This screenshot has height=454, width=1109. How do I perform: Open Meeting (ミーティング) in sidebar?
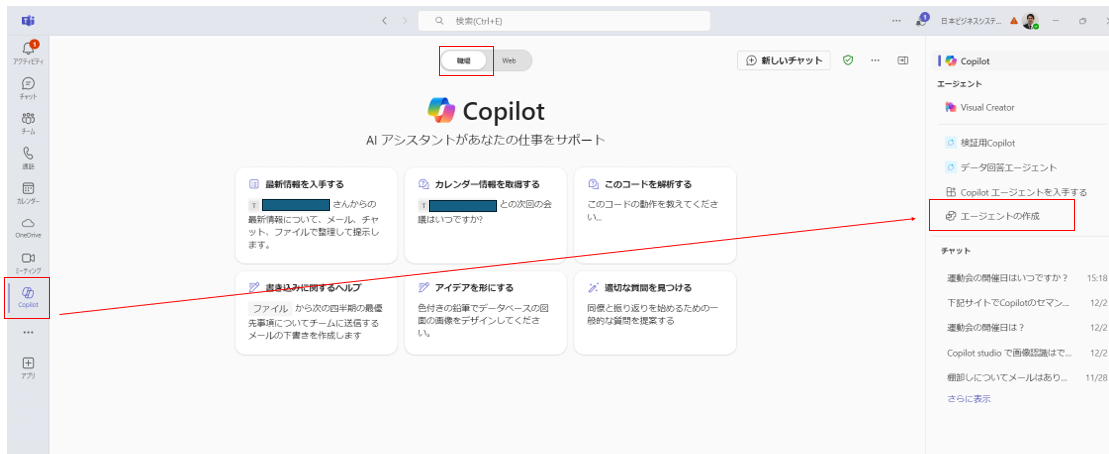tap(28, 262)
